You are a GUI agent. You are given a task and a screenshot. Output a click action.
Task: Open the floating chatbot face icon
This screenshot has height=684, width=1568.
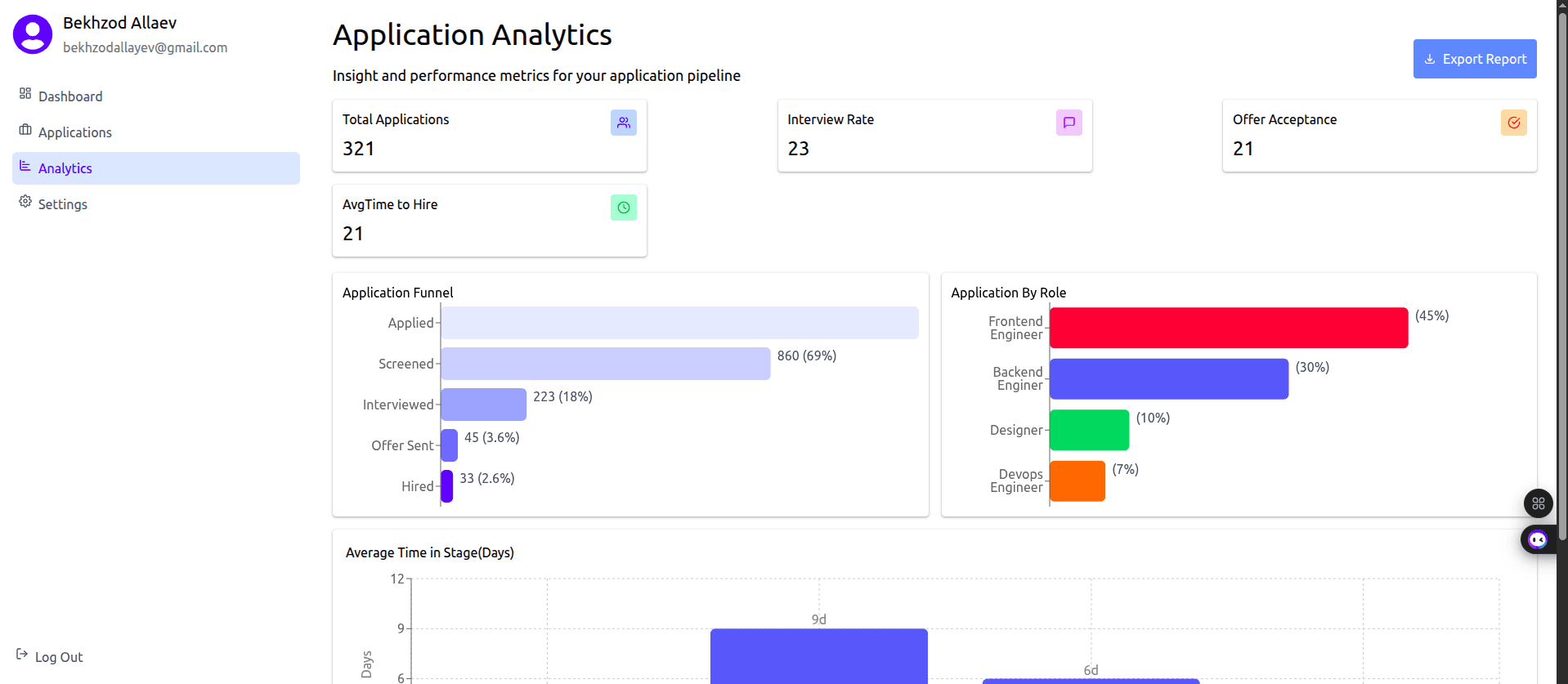tap(1538, 539)
